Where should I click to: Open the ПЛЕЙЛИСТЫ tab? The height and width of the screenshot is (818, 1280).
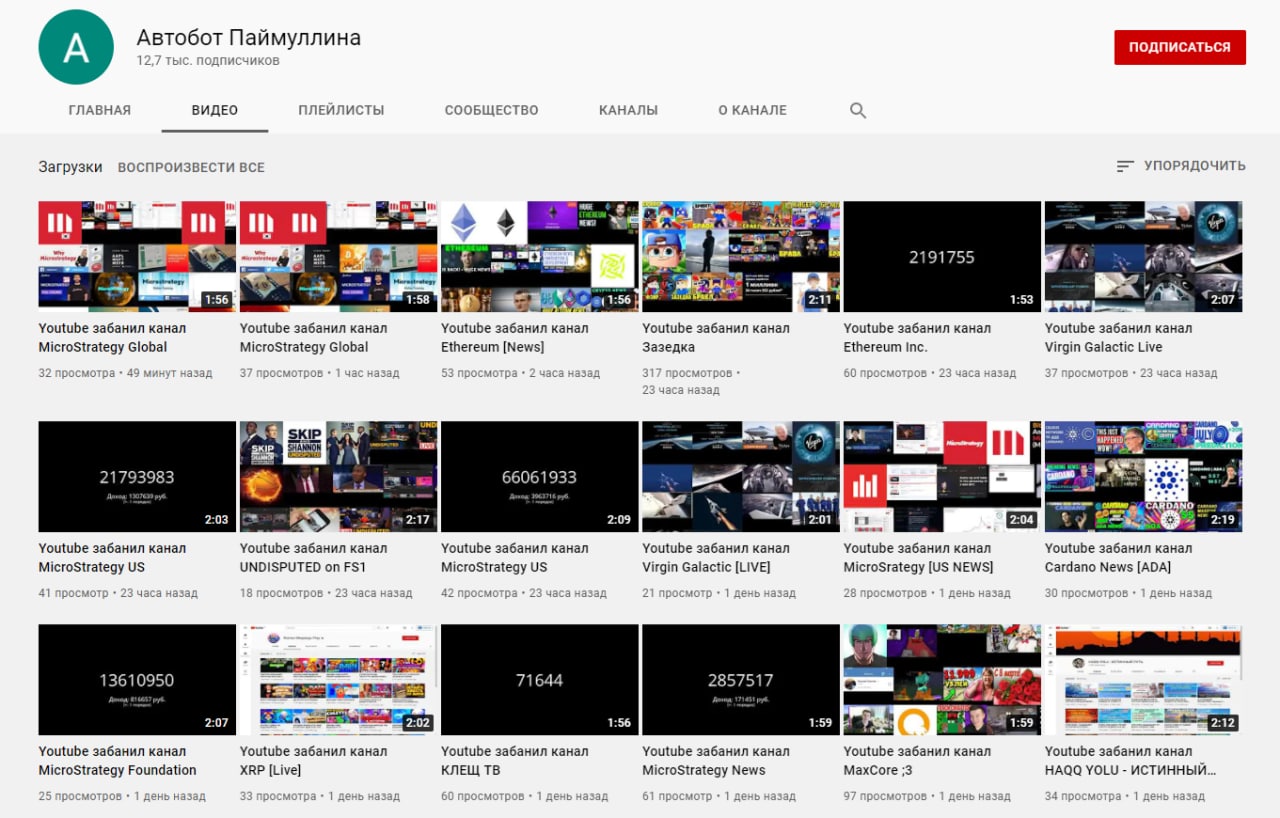341,110
